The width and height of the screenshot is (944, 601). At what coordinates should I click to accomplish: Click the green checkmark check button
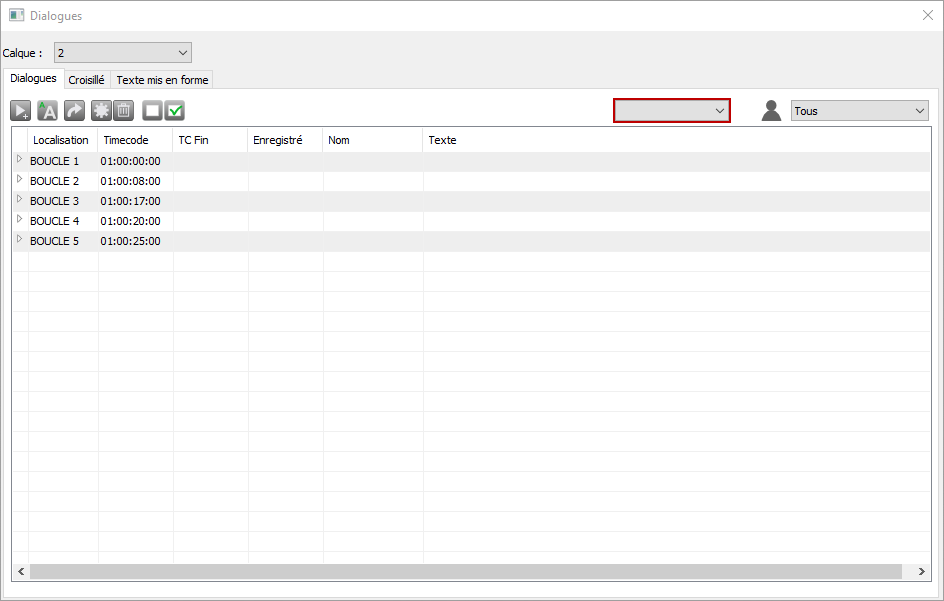[x=175, y=111]
